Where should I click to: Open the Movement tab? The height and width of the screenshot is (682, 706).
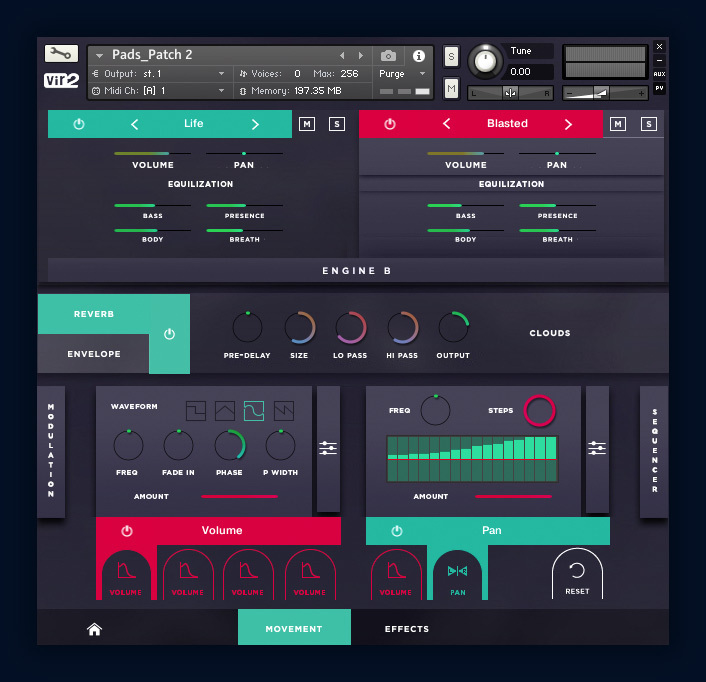tap(294, 627)
